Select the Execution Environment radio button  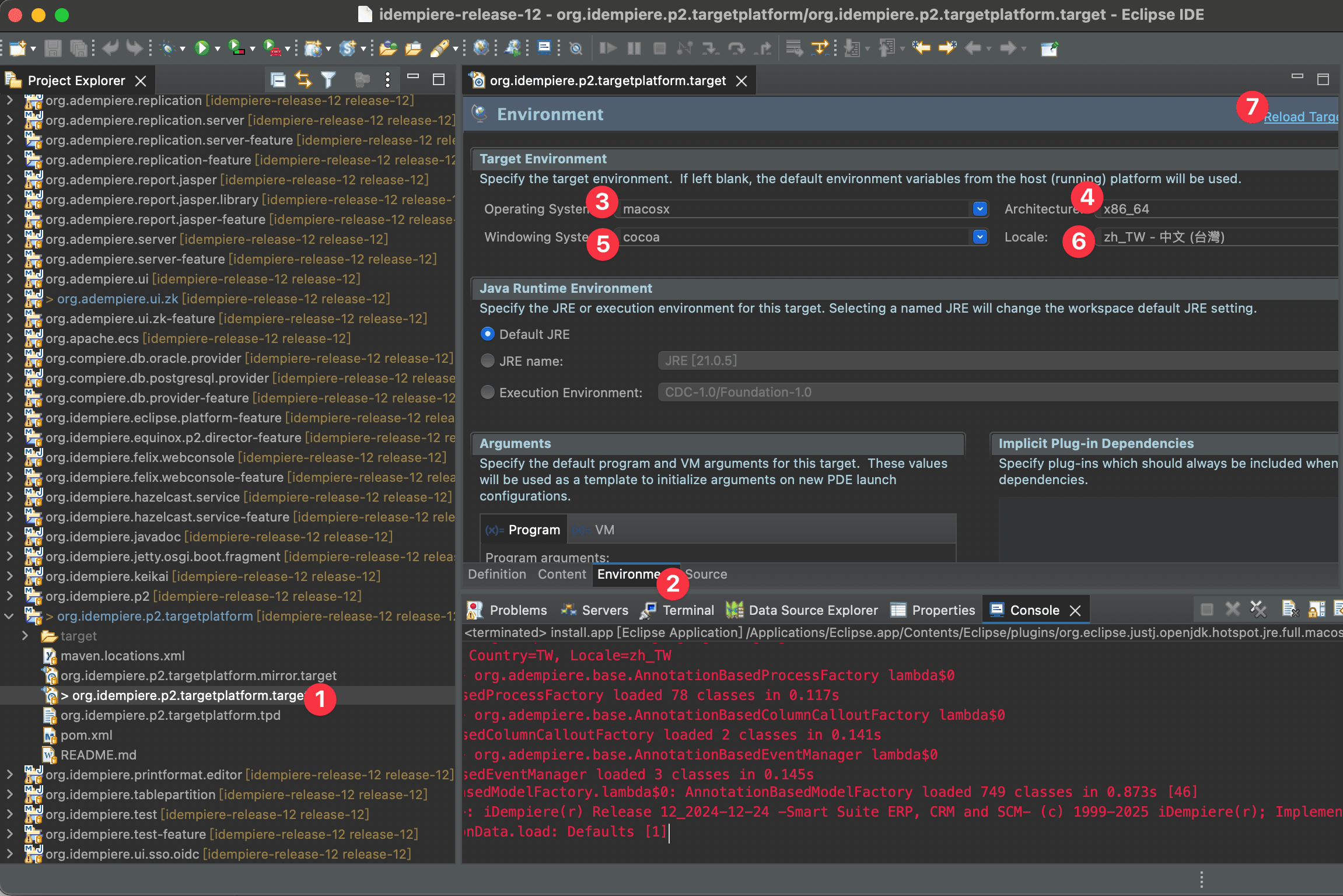487,392
